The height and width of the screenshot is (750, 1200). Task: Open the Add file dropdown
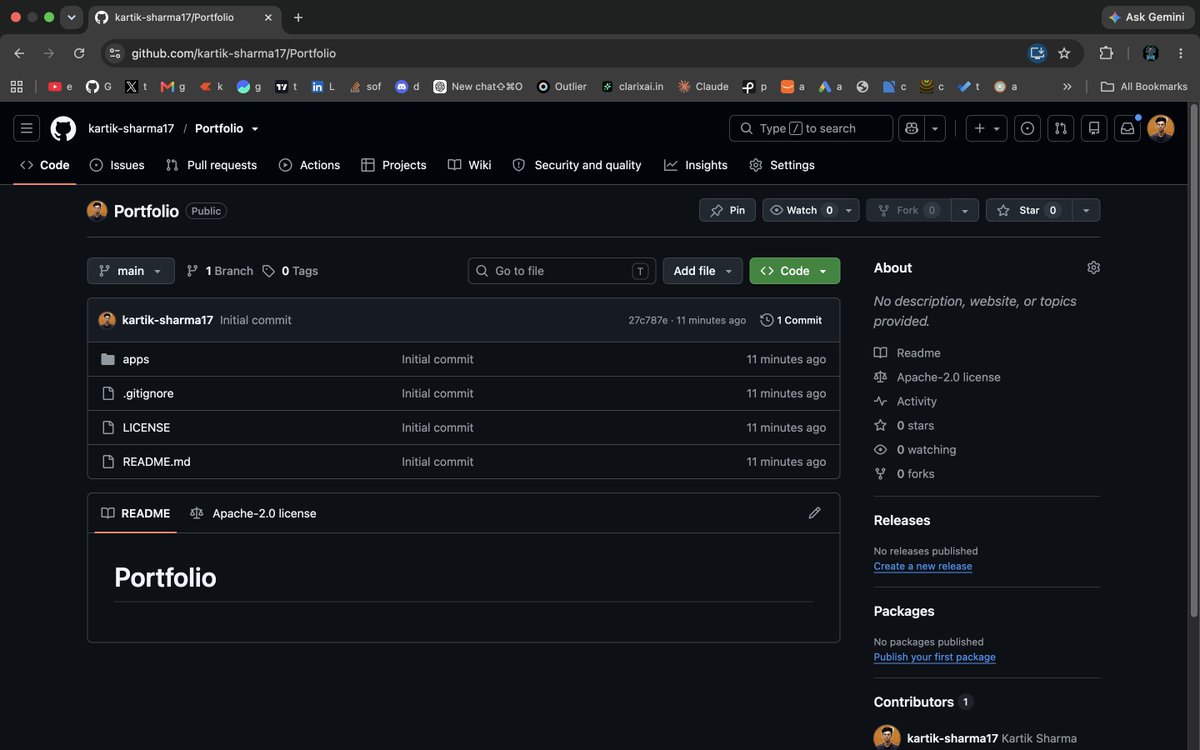tap(703, 271)
